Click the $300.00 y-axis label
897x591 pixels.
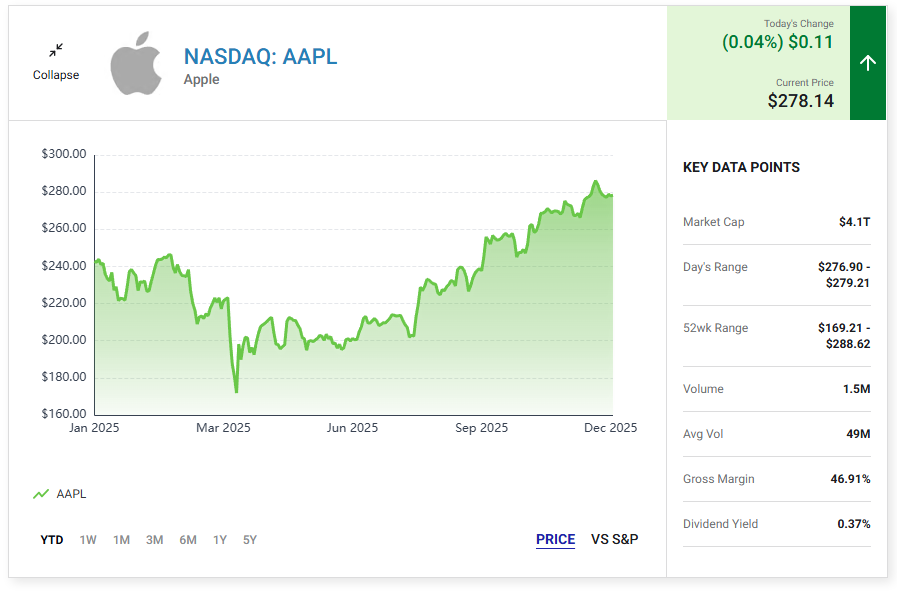pyautogui.click(x=64, y=154)
